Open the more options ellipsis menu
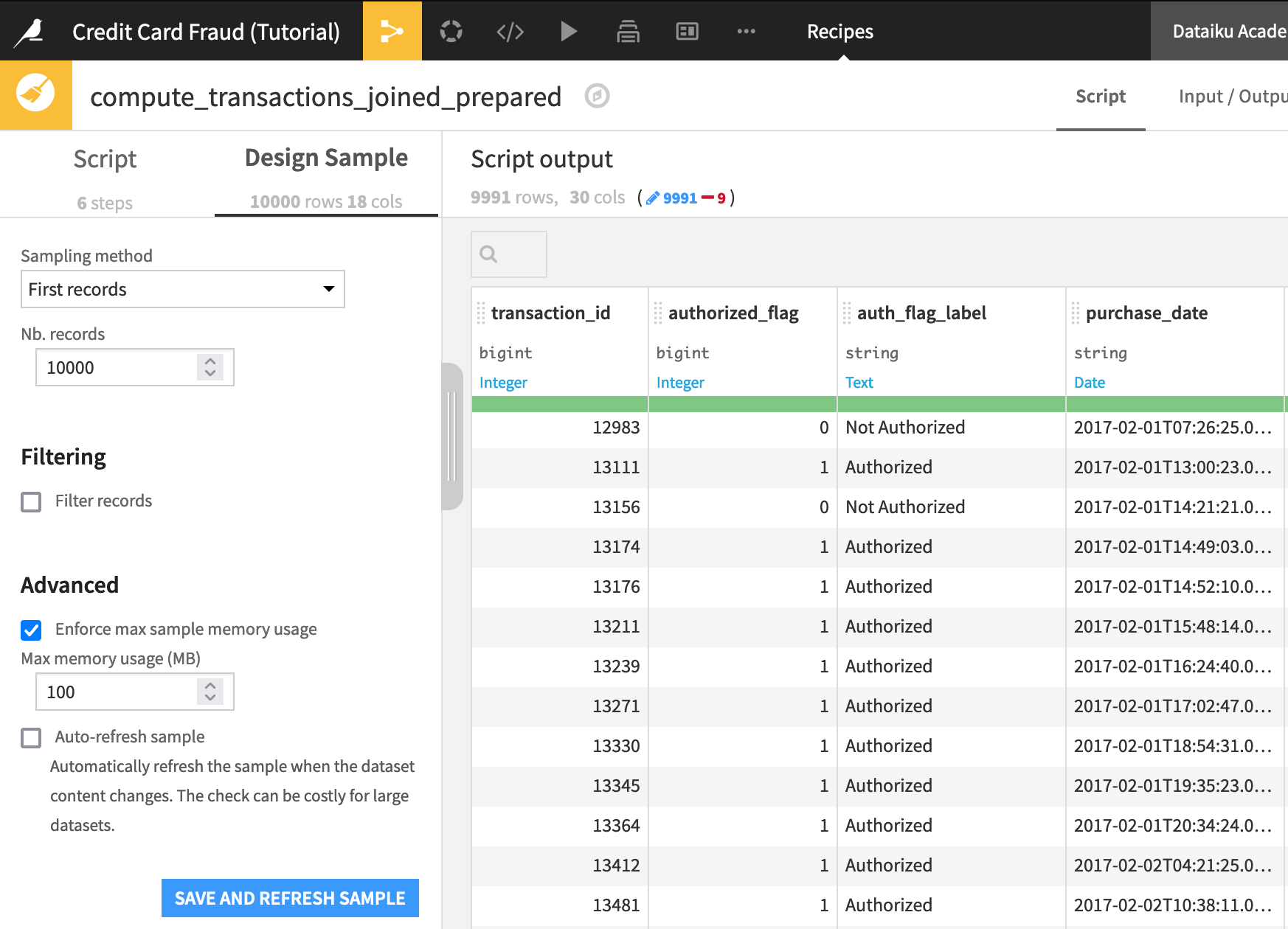 (x=746, y=31)
